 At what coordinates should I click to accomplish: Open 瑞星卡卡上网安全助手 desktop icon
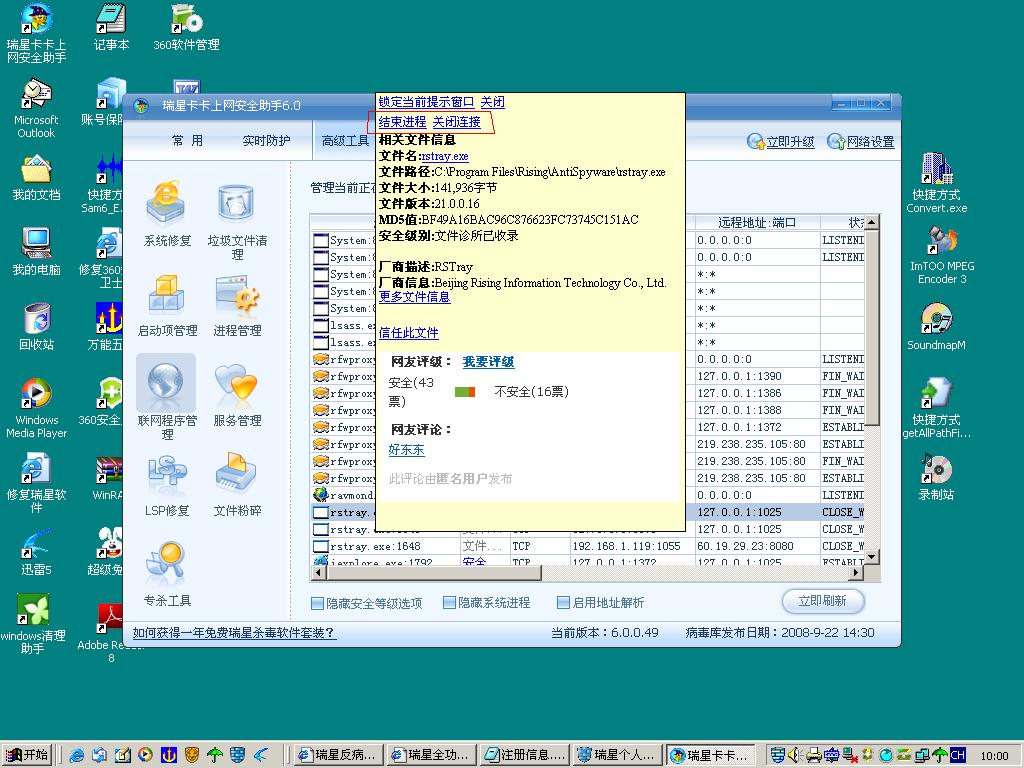(36, 18)
